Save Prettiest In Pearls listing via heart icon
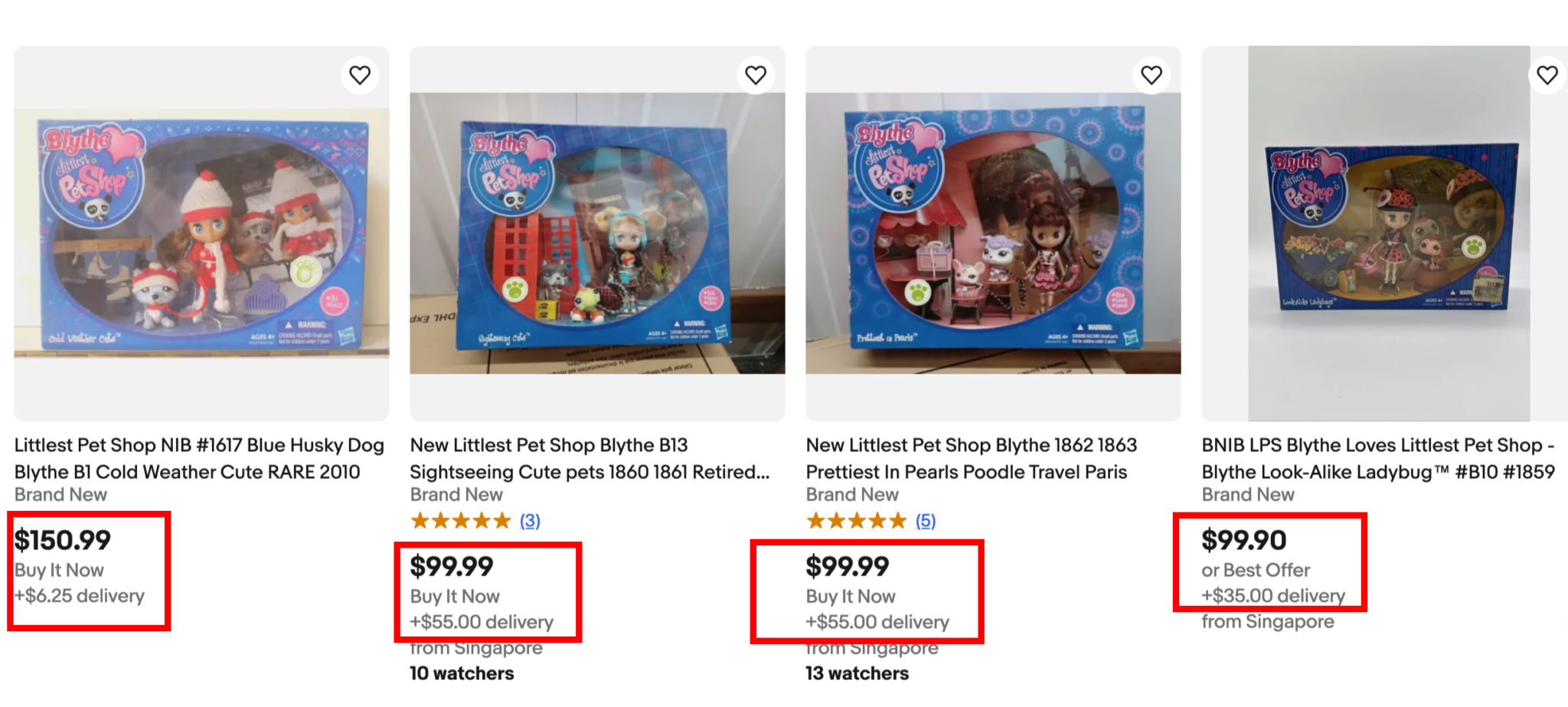 pos(1151,74)
